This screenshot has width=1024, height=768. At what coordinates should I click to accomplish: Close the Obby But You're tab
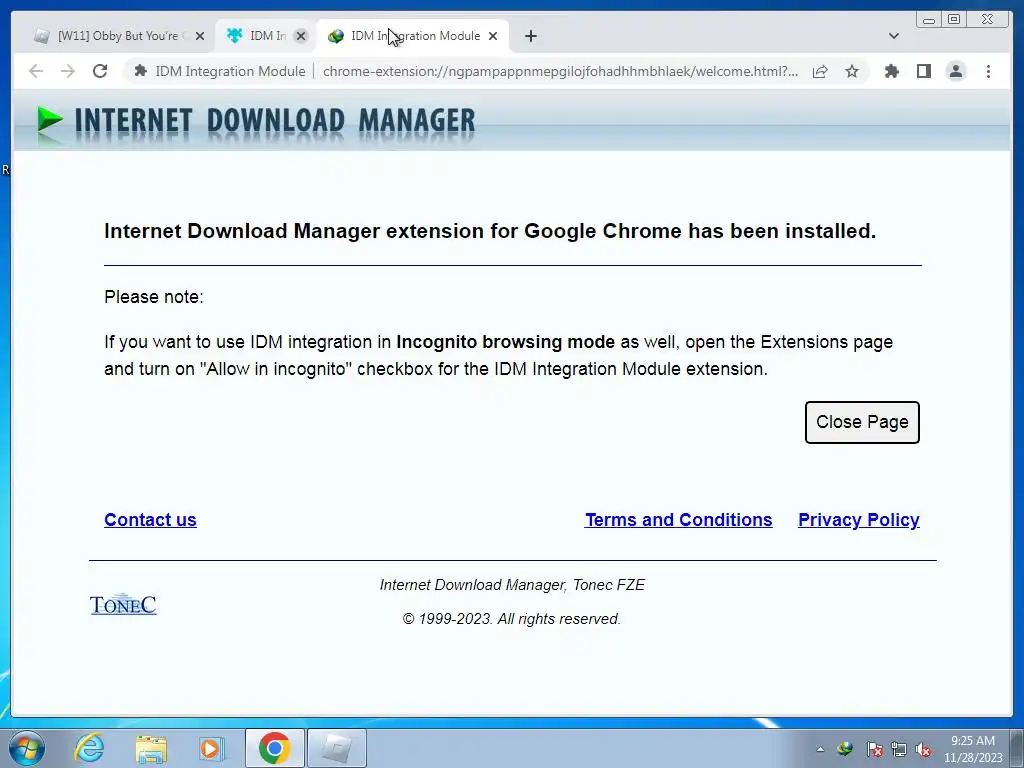[200, 36]
